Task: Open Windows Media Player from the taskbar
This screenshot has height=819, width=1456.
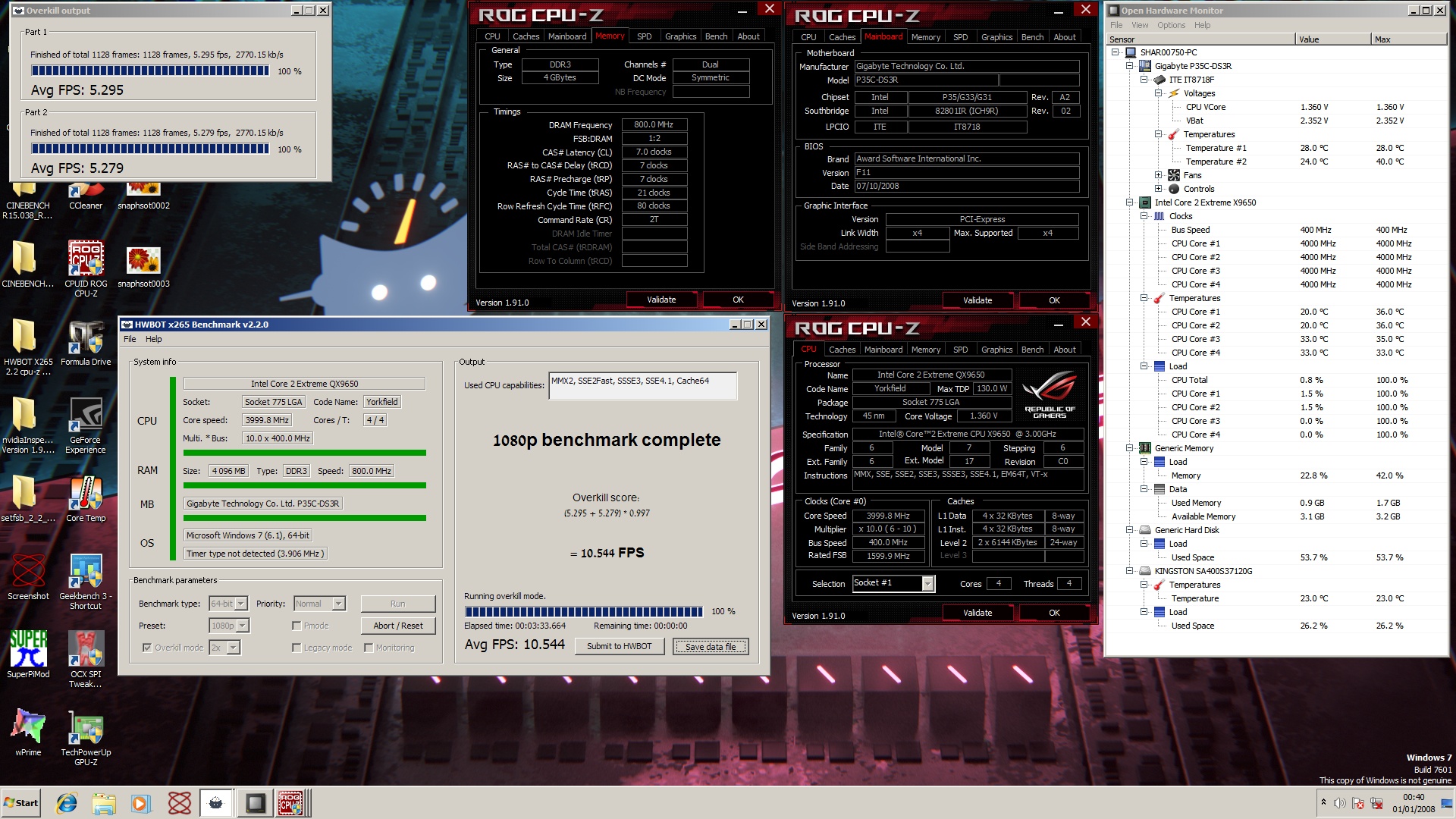Action: coord(141,803)
